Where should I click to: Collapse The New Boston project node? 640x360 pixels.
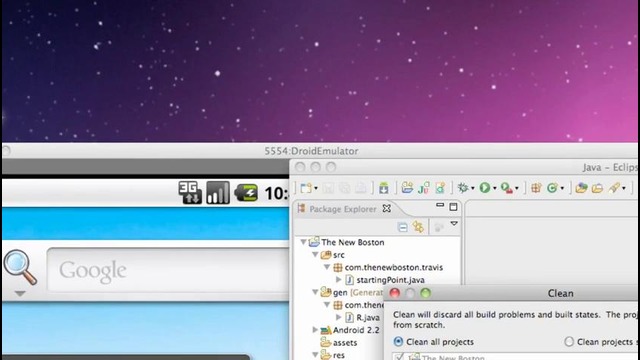(303, 242)
